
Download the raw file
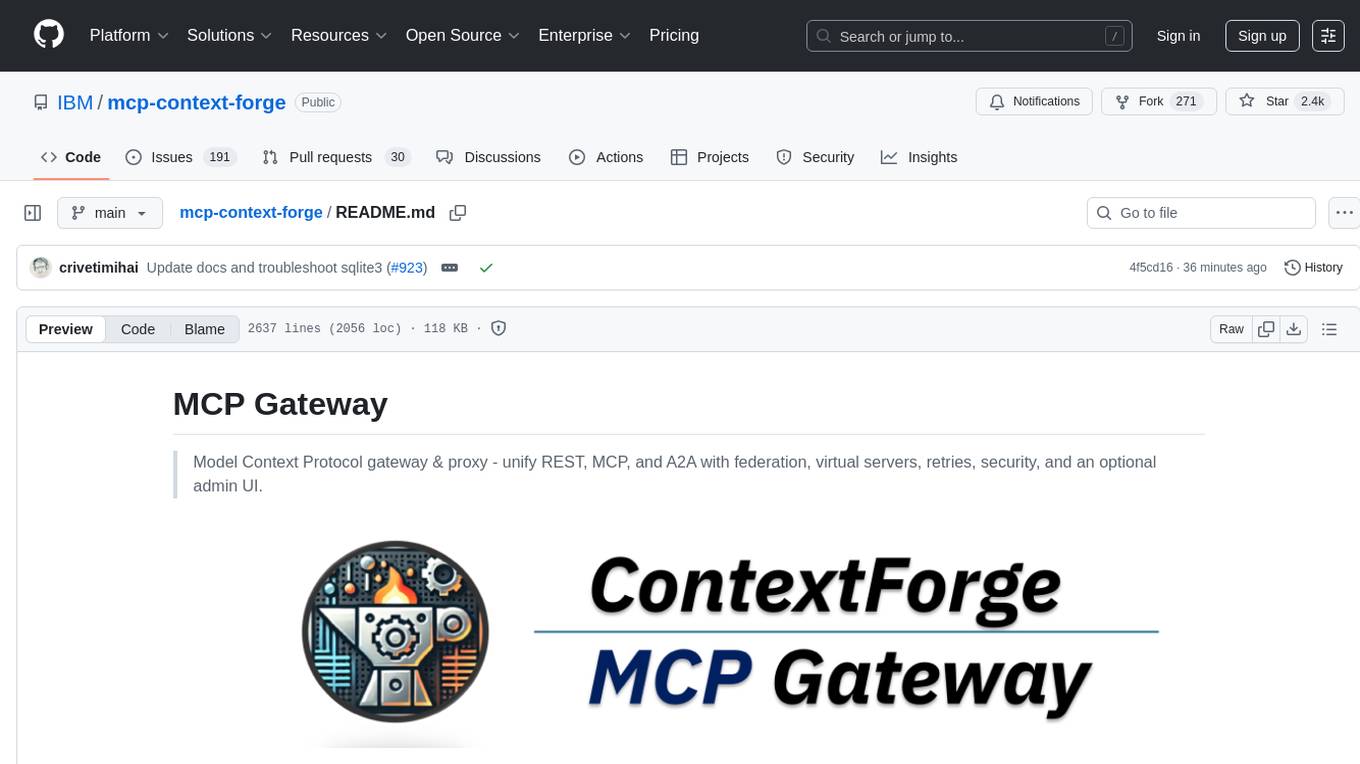[x=1293, y=329]
